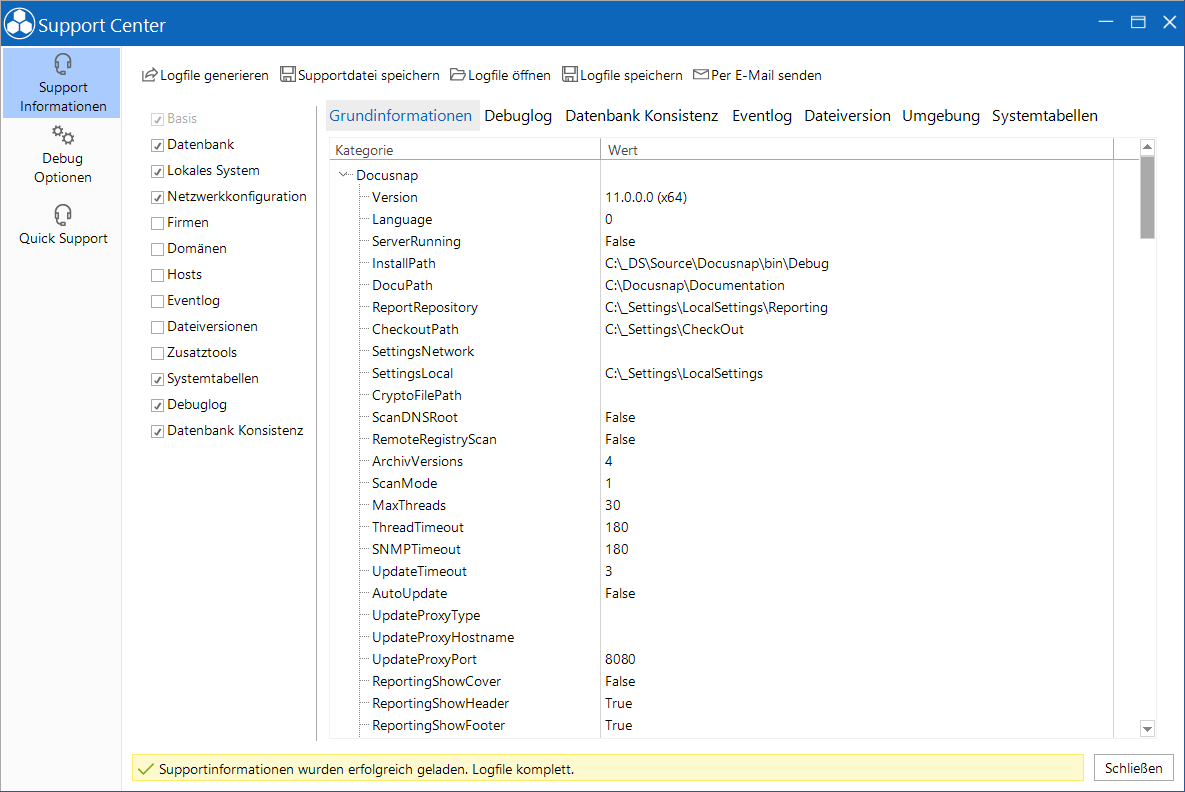Viewport: 1185px width, 792px height.
Task: Enable the Dateiversionen checkbox
Action: point(157,327)
